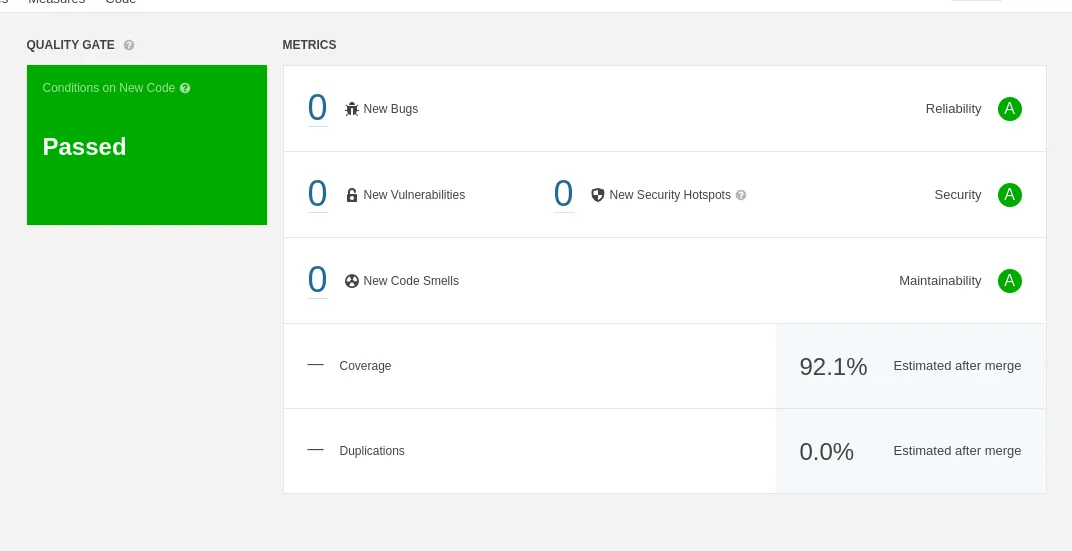Click the Quality Gate help icon
The image size is (1072, 551).
point(129,45)
